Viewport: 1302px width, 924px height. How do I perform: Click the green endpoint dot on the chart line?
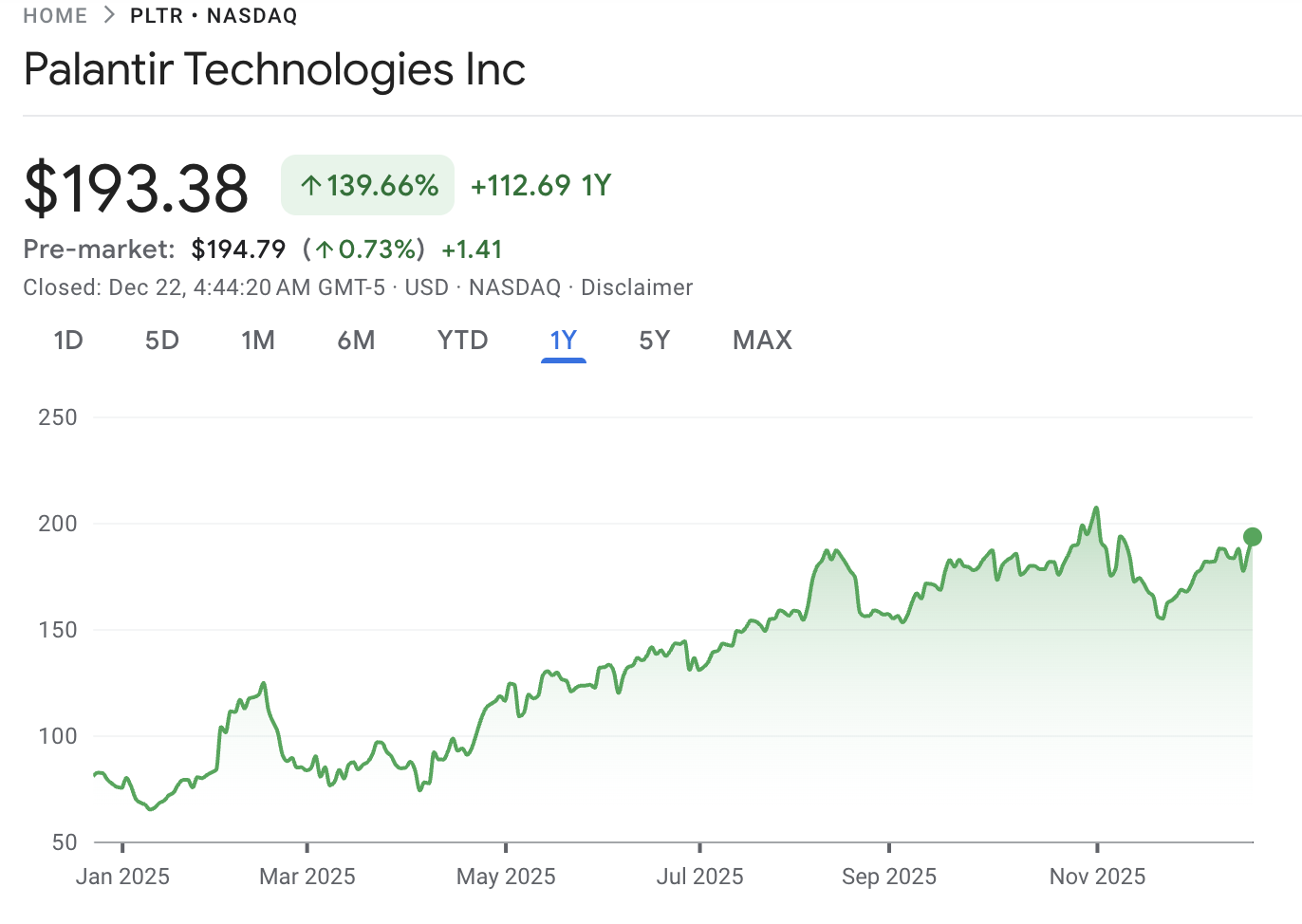click(1253, 537)
